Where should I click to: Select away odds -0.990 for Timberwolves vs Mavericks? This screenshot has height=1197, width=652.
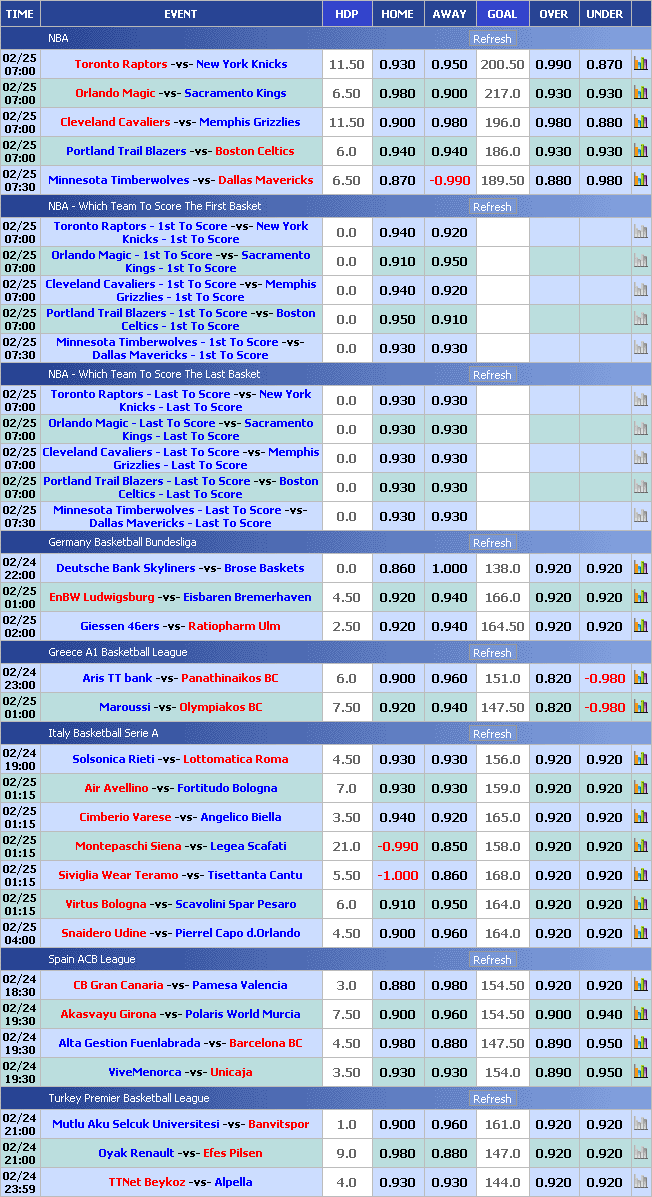coord(449,180)
